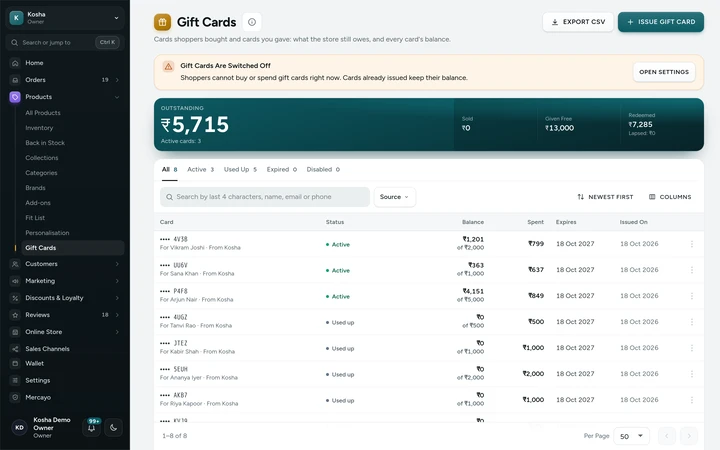Open the Per Page 50 dropdown

[631, 436]
